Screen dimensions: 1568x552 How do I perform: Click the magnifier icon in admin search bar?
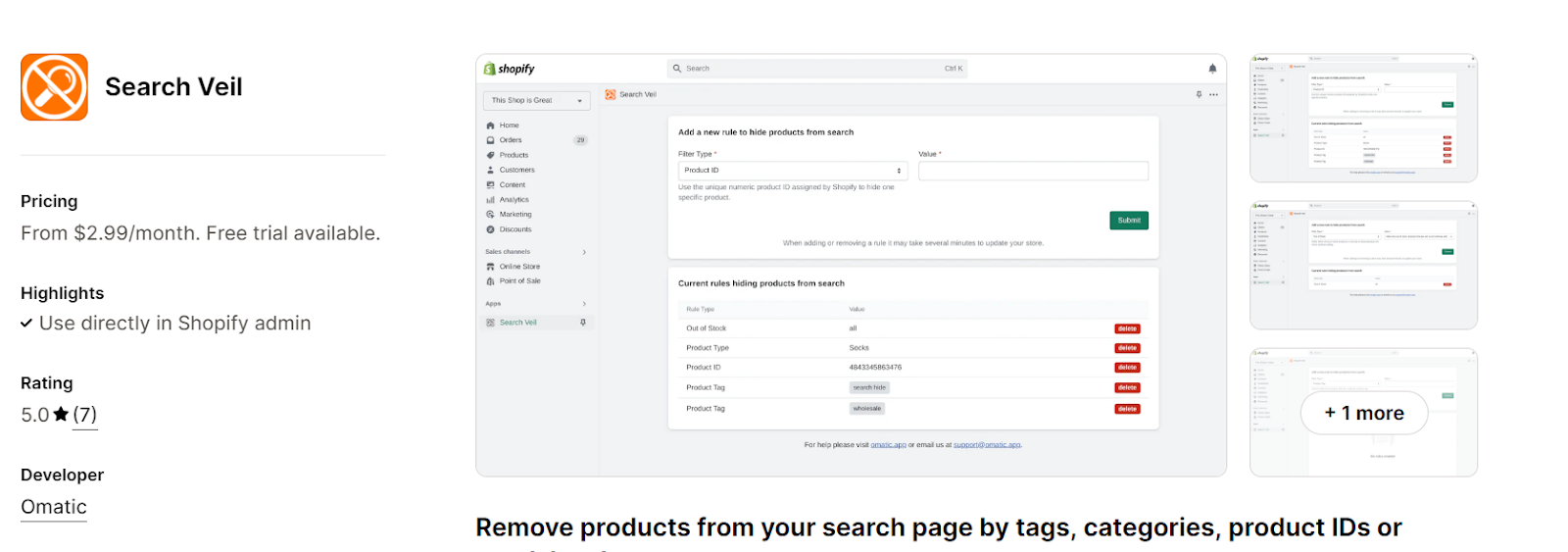point(676,69)
